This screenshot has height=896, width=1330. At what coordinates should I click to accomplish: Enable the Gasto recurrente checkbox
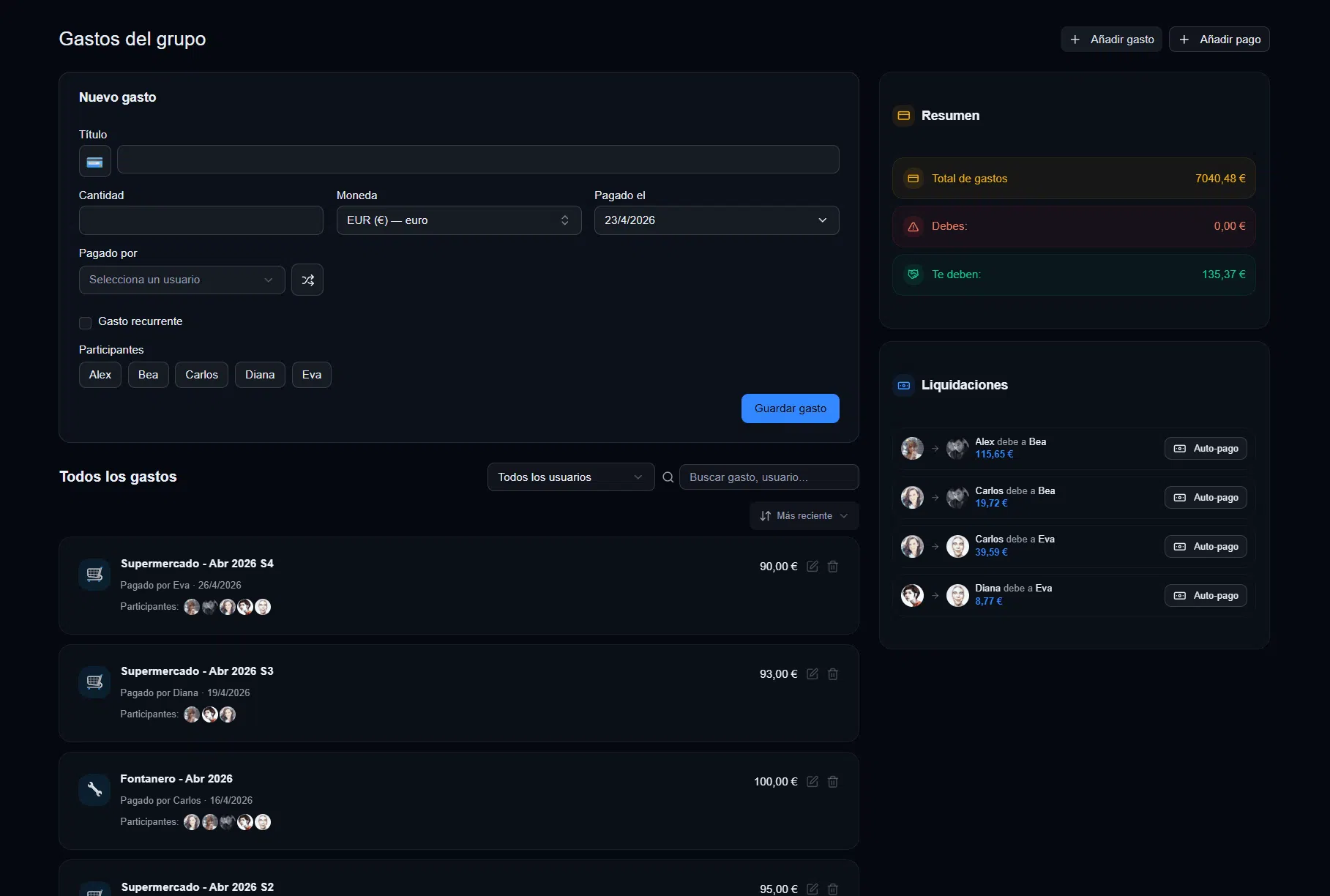(x=85, y=323)
